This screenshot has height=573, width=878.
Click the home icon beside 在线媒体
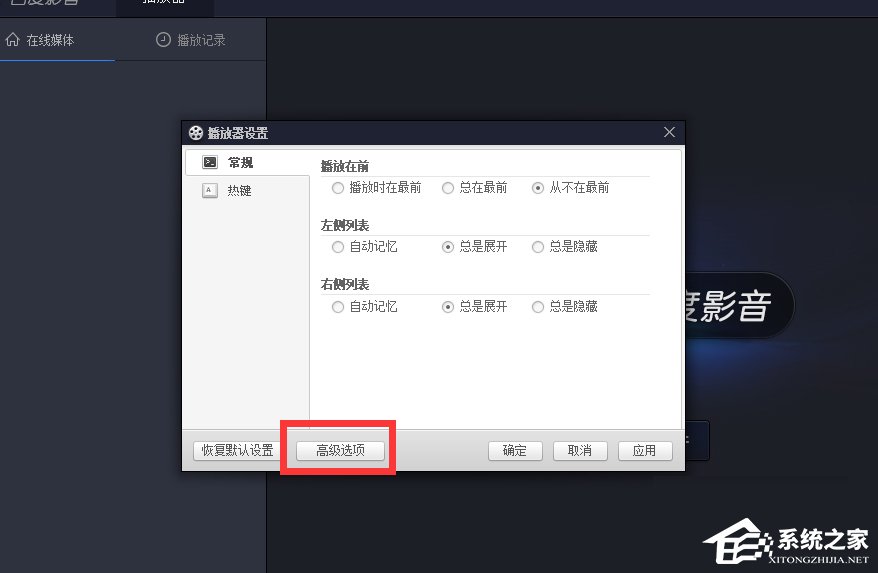tap(13, 40)
